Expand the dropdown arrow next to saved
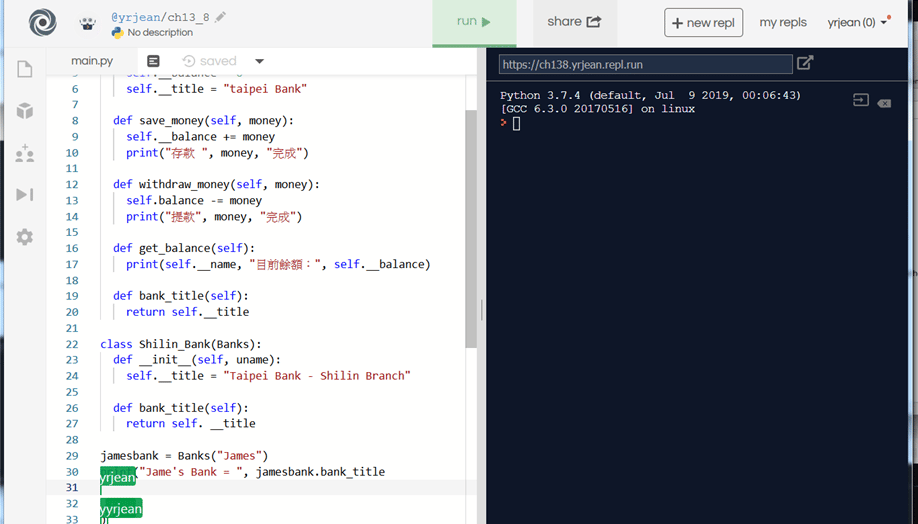Screen dimensions: 918x524 tap(259, 61)
